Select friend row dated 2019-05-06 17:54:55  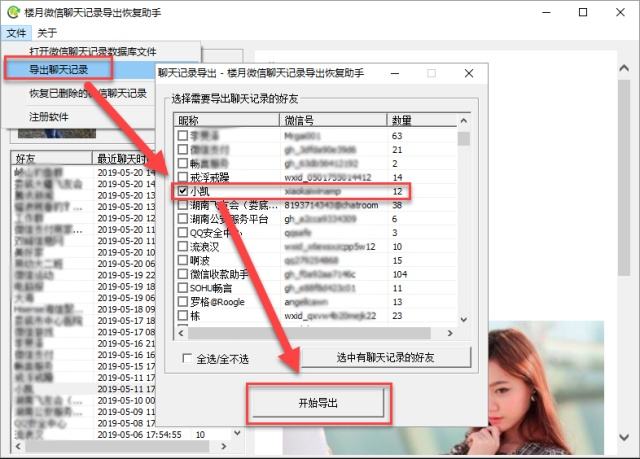(123, 435)
